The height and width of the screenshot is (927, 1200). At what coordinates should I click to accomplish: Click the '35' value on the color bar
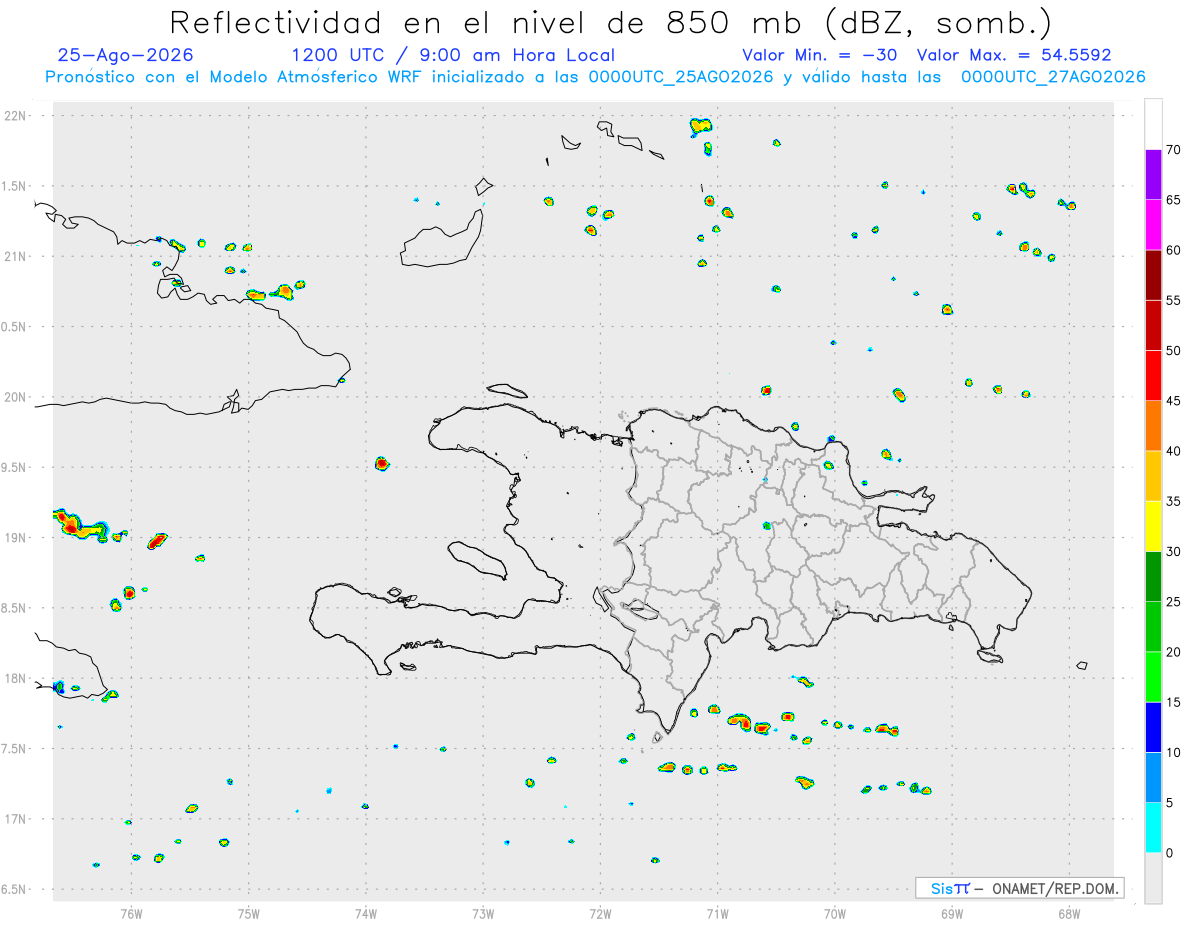point(1173,501)
